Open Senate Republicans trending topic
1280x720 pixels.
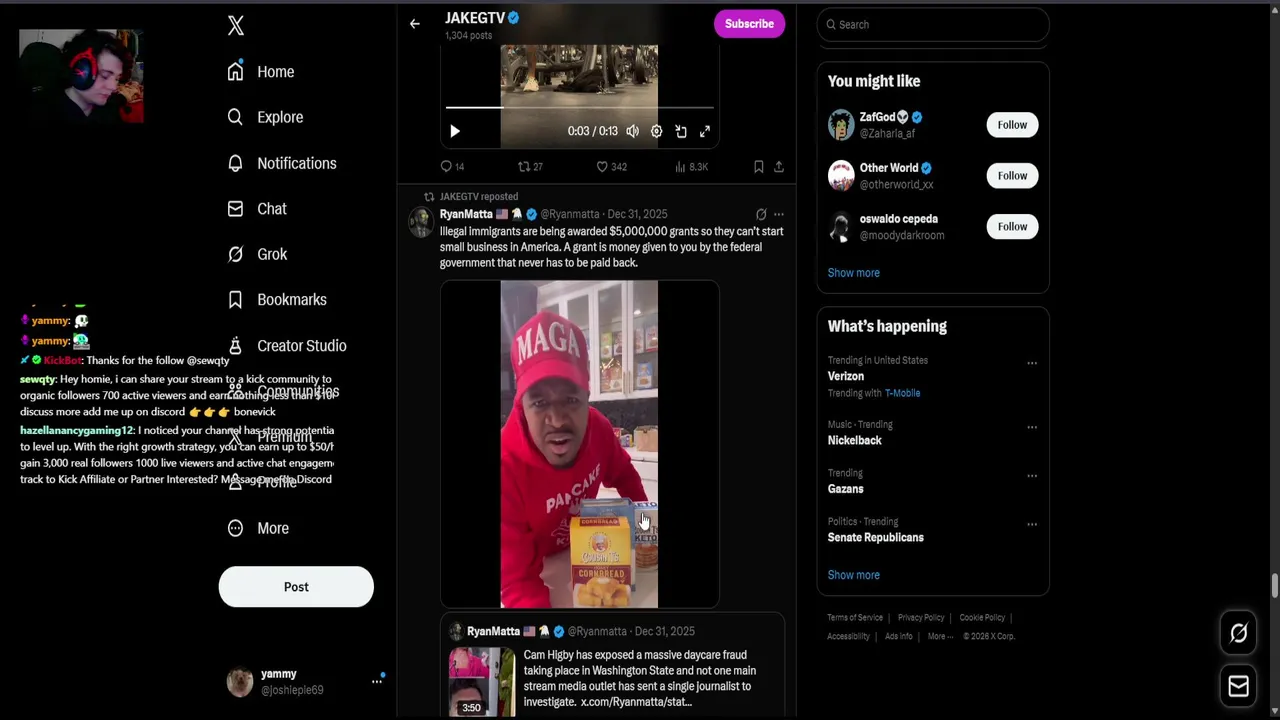(x=876, y=537)
